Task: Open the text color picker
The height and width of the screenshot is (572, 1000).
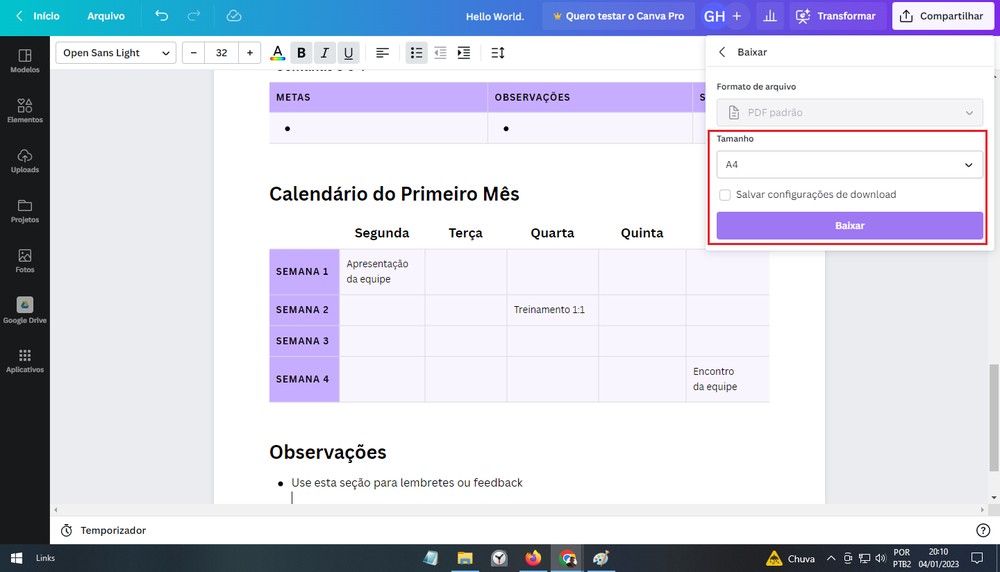Action: click(277, 53)
